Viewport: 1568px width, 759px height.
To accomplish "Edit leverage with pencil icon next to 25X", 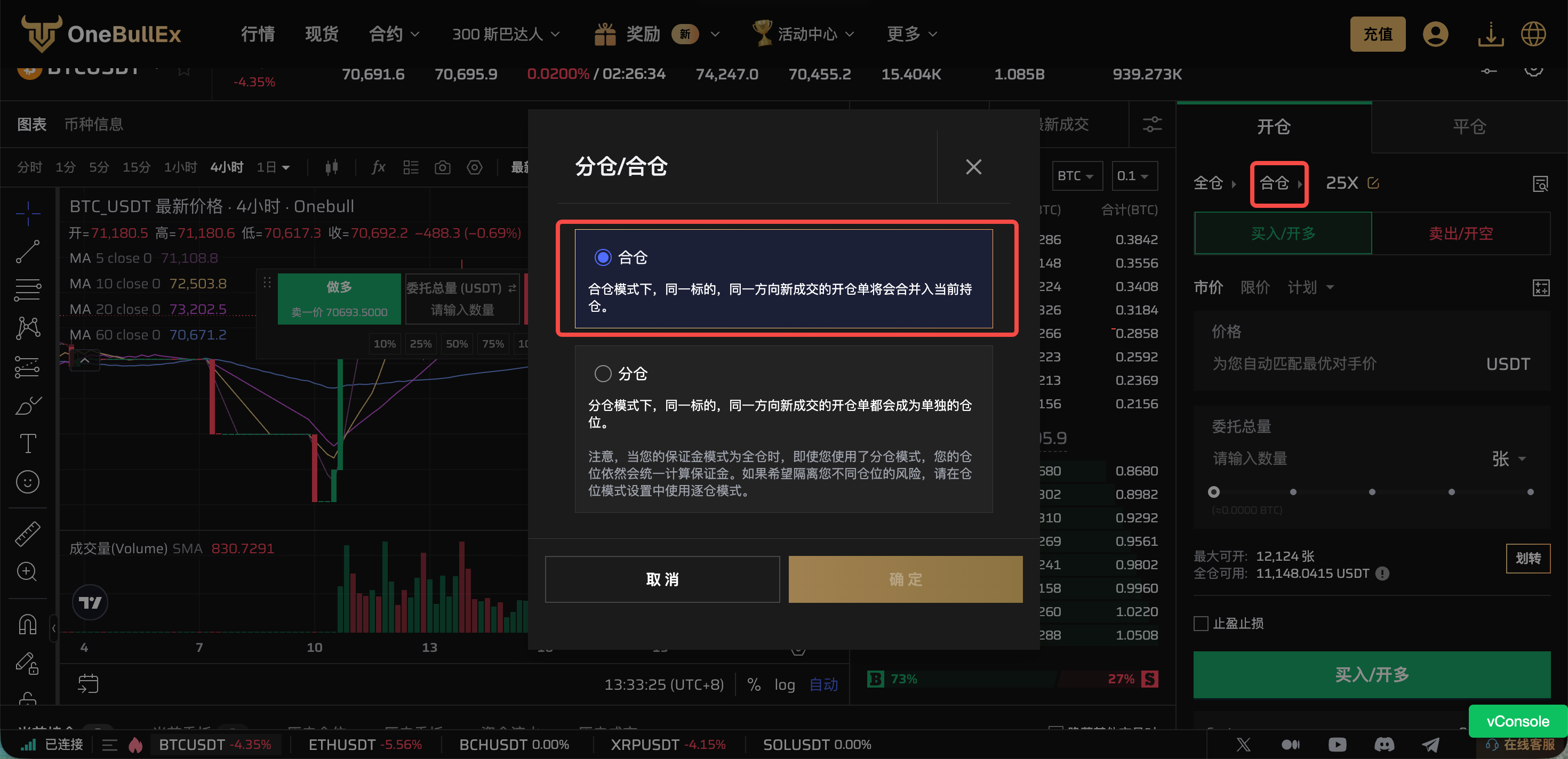I will point(1374,182).
